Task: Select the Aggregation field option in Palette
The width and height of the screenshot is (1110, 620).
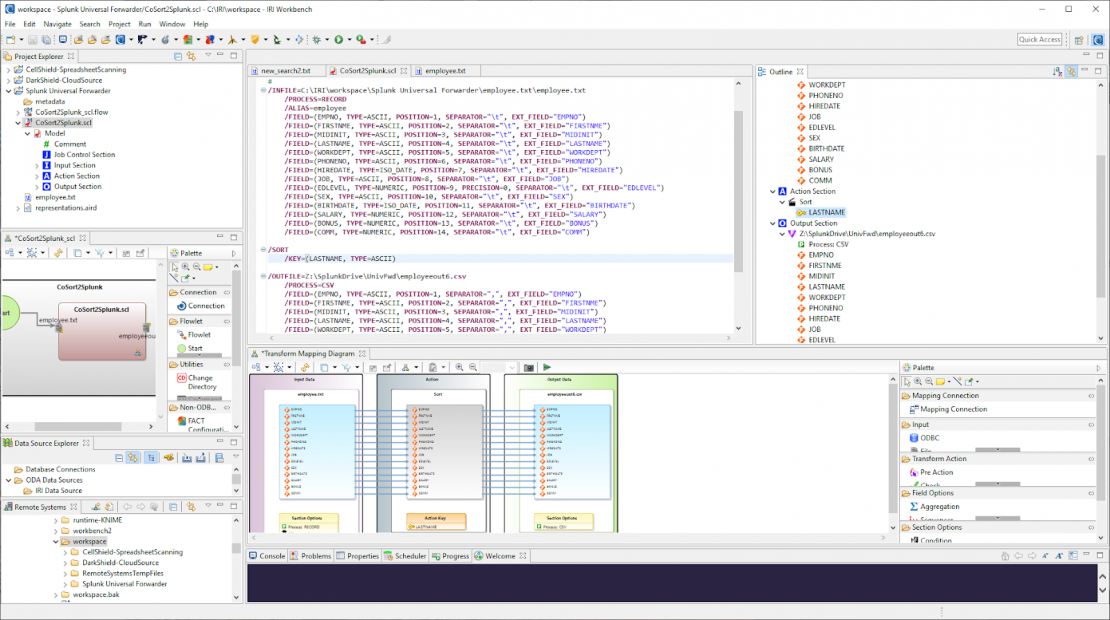Action: (934, 507)
